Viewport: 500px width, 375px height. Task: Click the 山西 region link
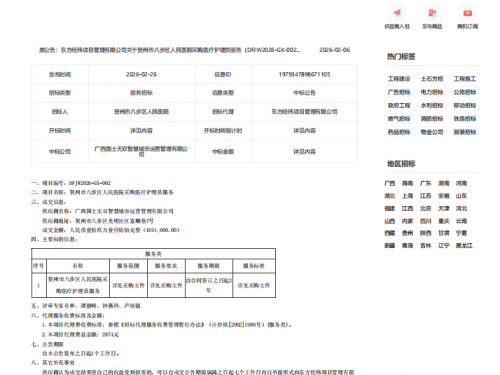click(390, 221)
